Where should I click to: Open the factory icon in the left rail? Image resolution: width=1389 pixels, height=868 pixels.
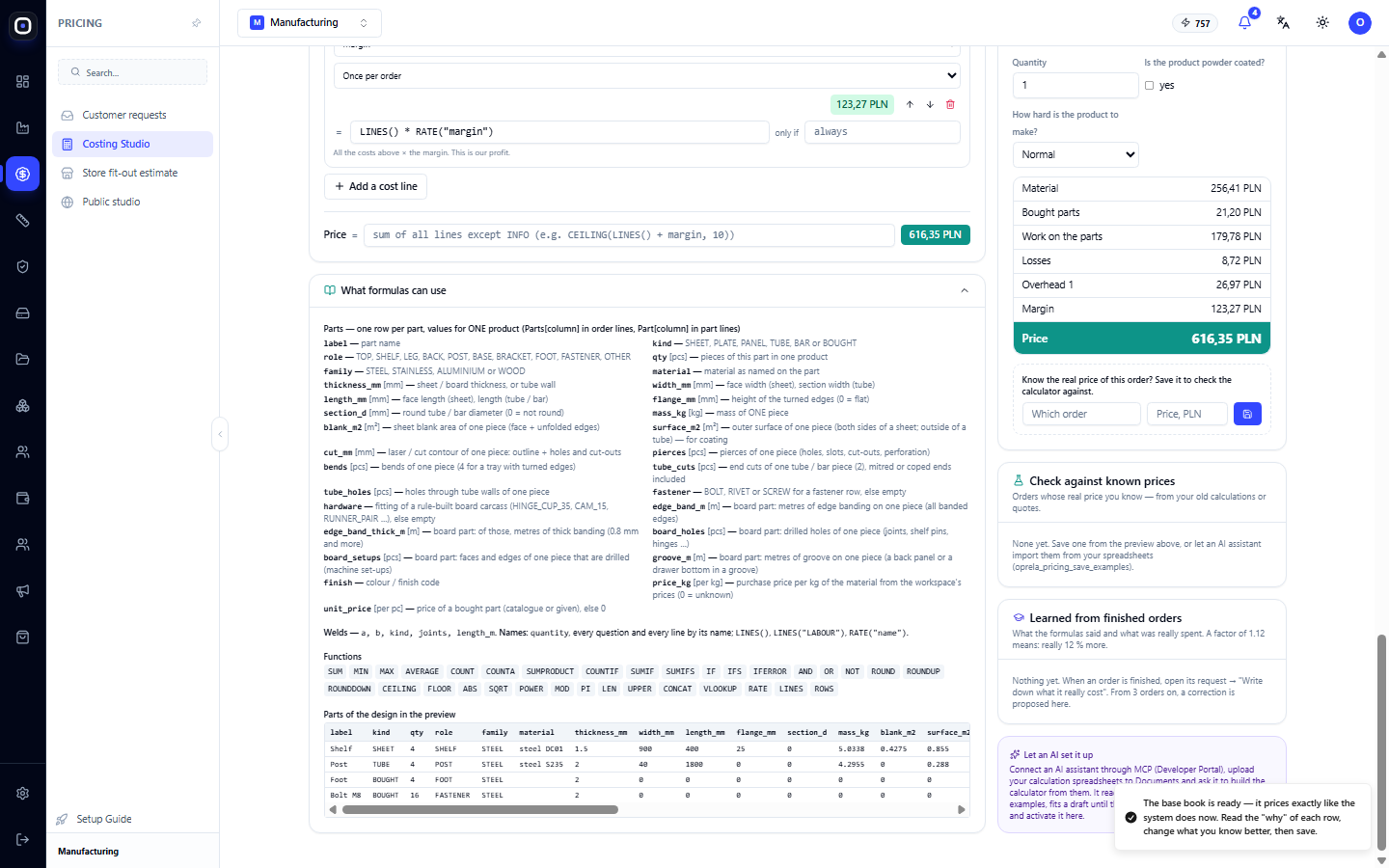click(23, 128)
